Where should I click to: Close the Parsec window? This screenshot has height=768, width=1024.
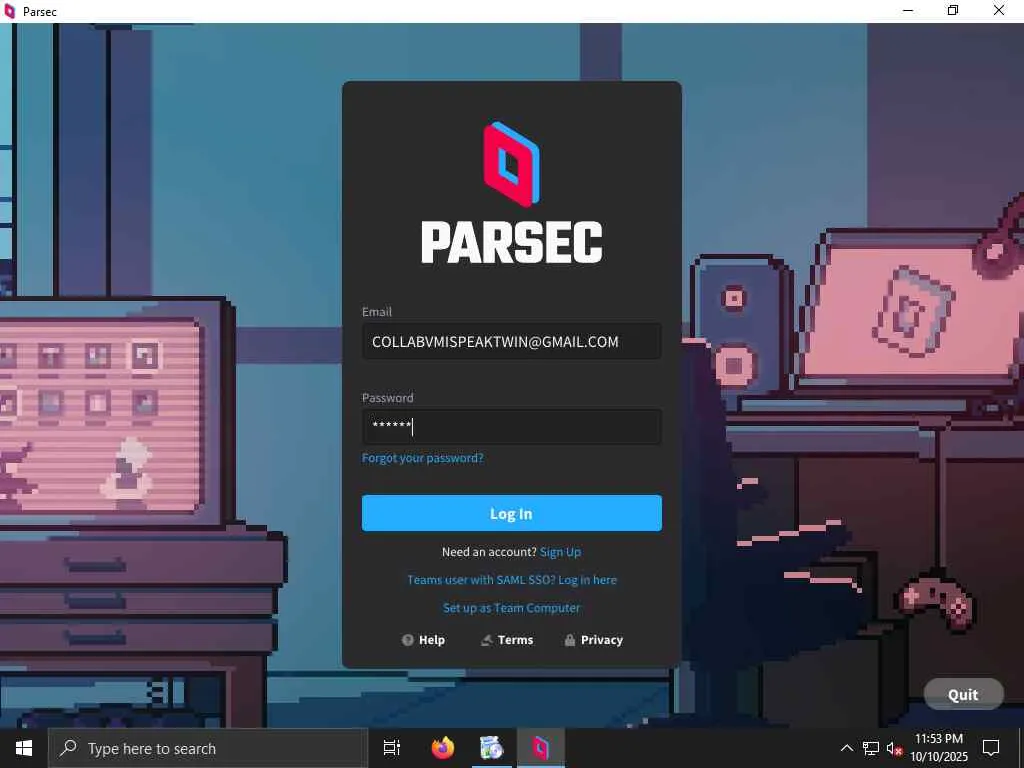pos(999,11)
